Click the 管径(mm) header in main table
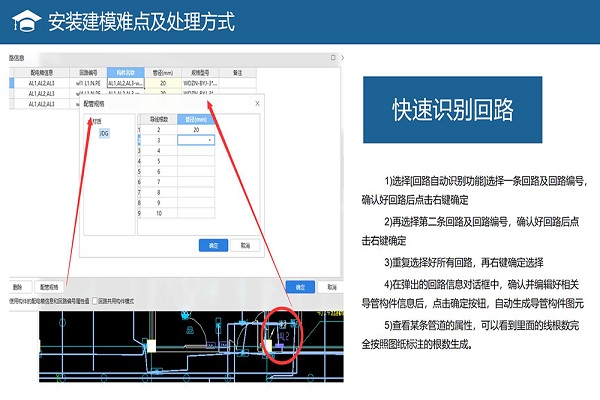Image resolution: width=600 pixels, height=400 pixels. 162,73
